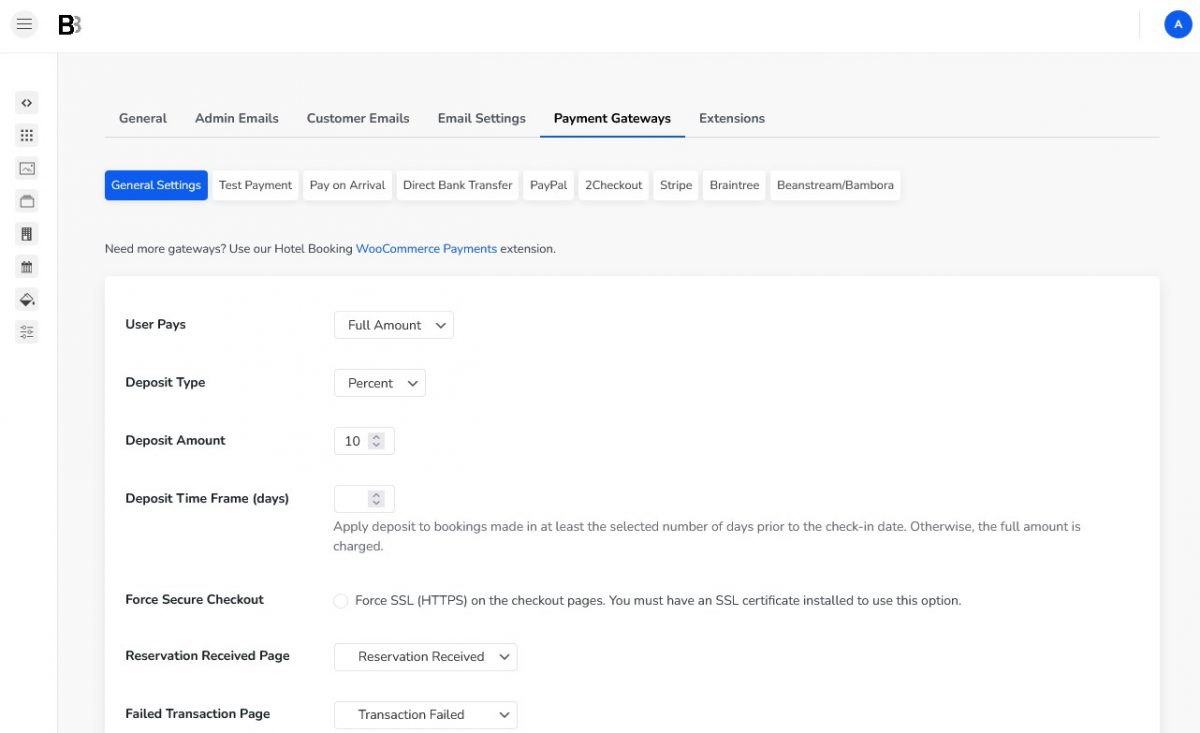Image resolution: width=1200 pixels, height=733 pixels.
Task: Open the settings sliders icon in sidebar
Action: point(26,331)
